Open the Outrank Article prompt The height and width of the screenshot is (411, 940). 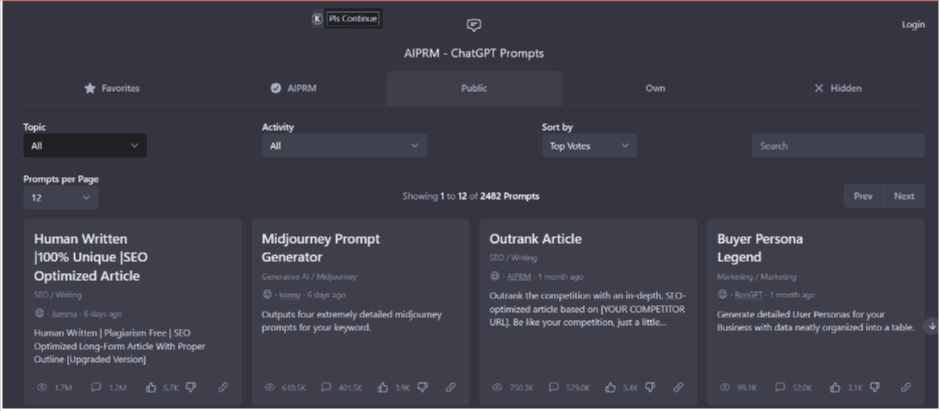535,238
